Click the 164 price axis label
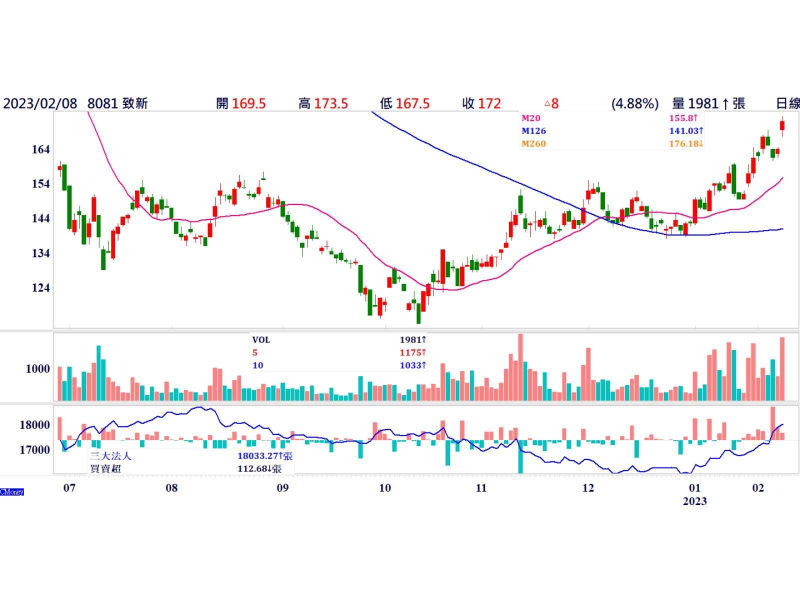The height and width of the screenshot is (600, 800). [41, 150]
